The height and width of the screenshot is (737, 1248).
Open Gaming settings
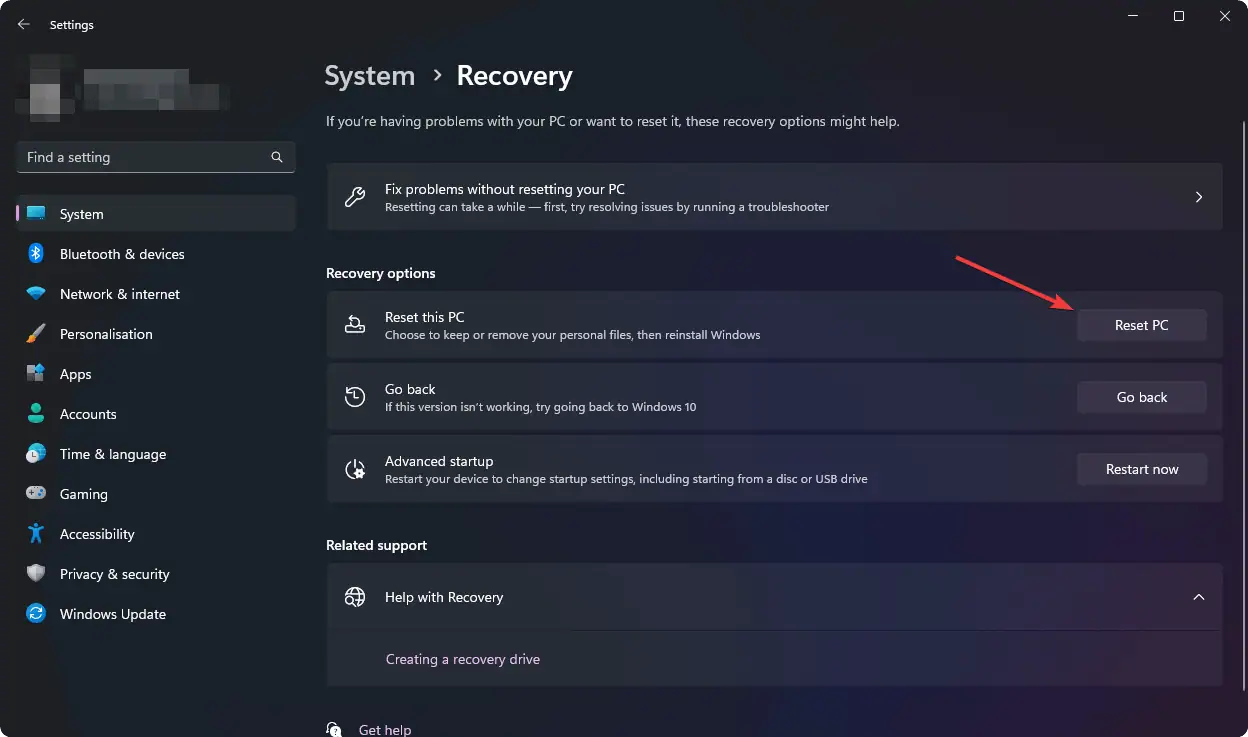(156, 494)
